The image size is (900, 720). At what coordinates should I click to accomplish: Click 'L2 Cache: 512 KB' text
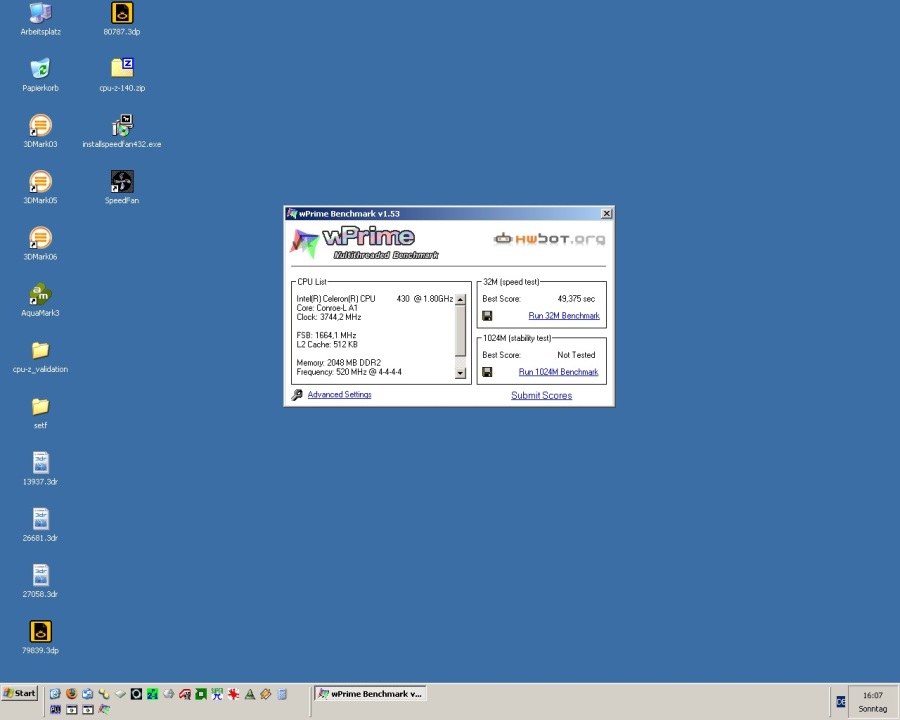pos(327,344)
